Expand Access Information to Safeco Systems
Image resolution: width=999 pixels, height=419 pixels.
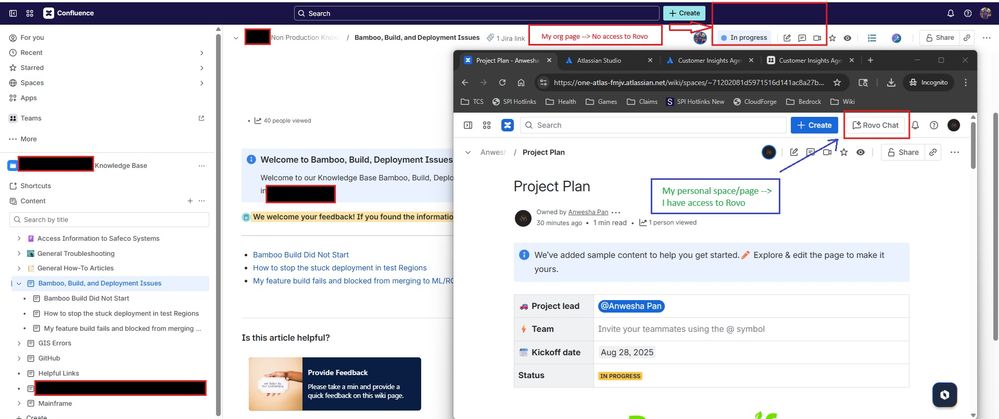pos(19,239)
